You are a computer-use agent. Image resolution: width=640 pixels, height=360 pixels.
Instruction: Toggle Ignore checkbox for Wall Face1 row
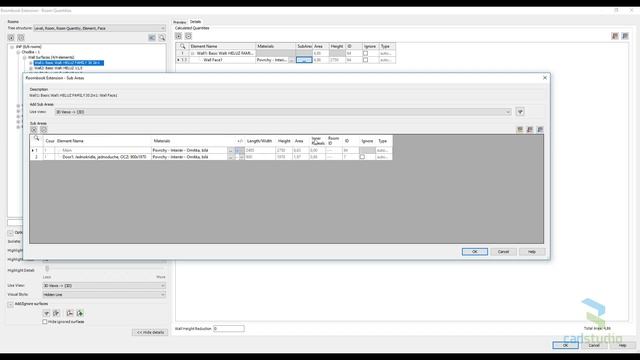[x=365, y=60]
